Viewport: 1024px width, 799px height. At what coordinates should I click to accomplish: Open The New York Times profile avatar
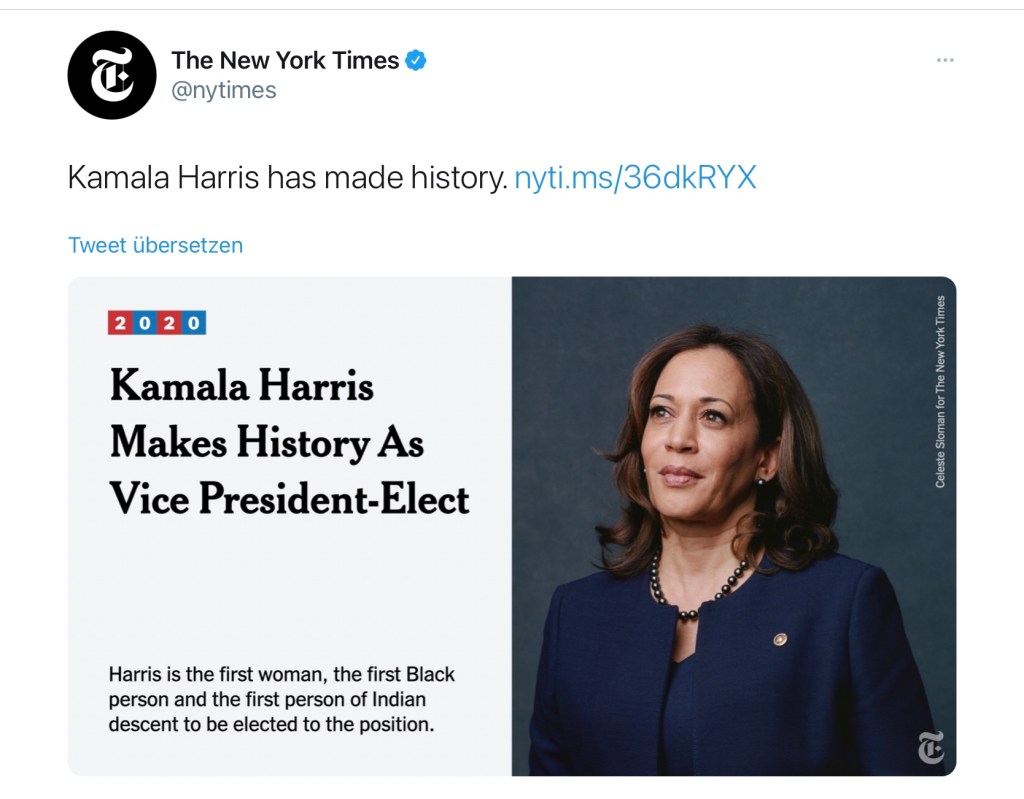click(x=111, y=75)
